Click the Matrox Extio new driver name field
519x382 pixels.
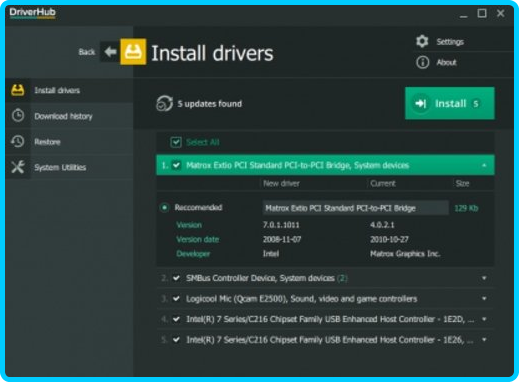(355, 208)
